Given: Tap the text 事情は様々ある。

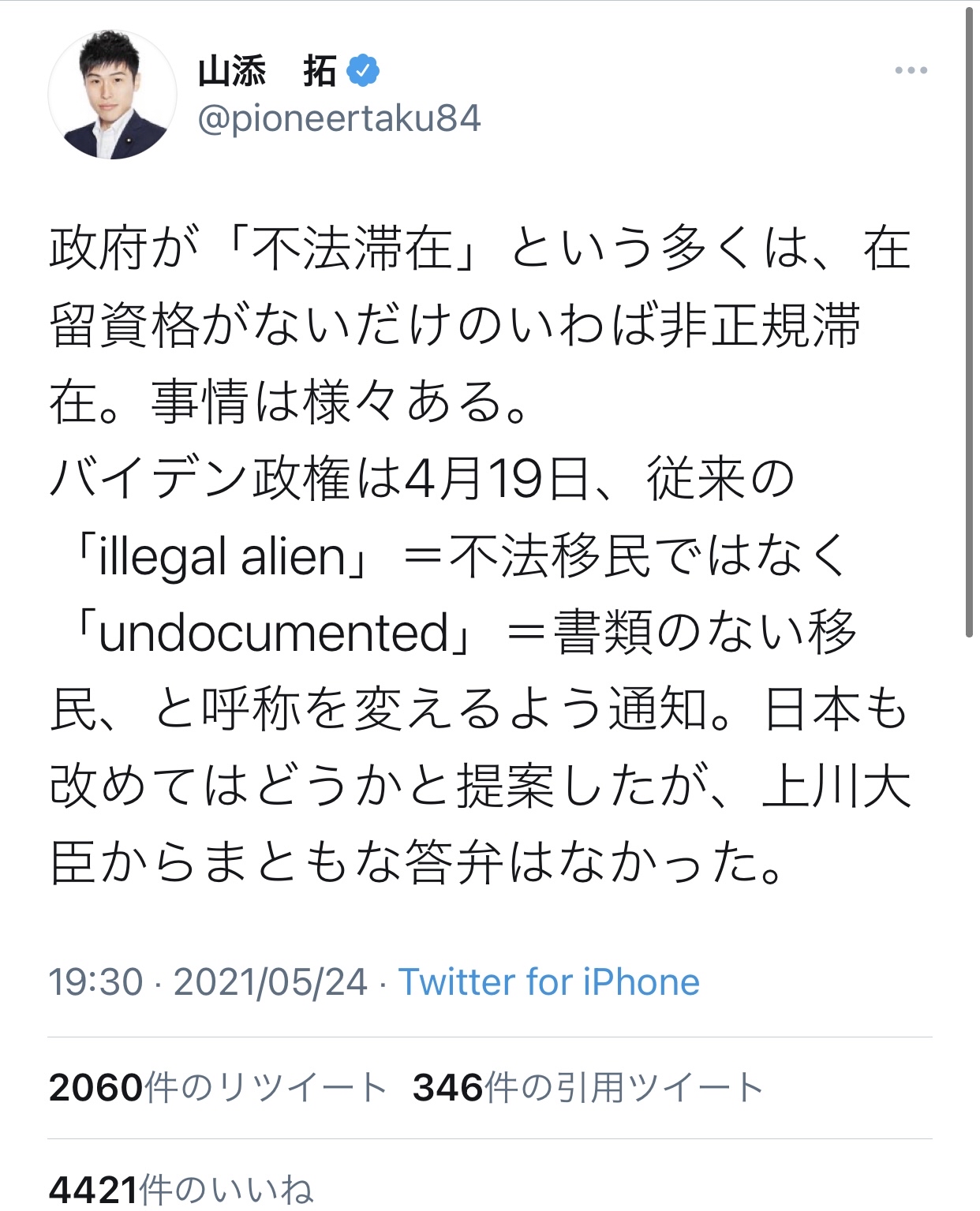Looking at the screenshot, I should [x=339, y=403].
